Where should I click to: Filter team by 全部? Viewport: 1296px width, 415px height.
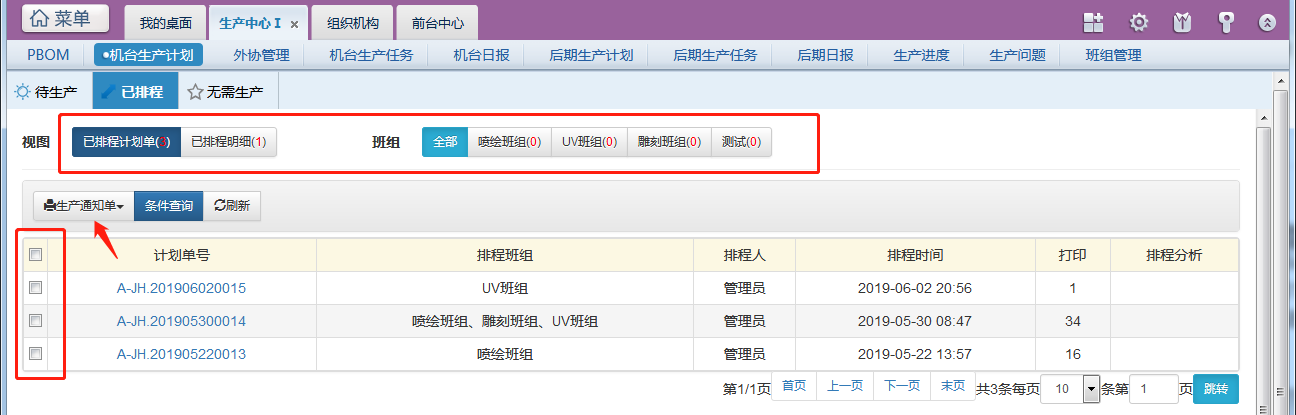(445, 142)
